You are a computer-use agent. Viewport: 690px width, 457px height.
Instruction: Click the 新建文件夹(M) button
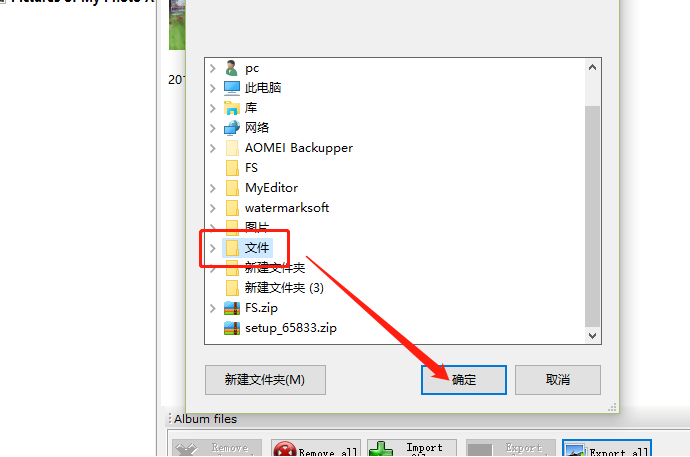[265, 380]
